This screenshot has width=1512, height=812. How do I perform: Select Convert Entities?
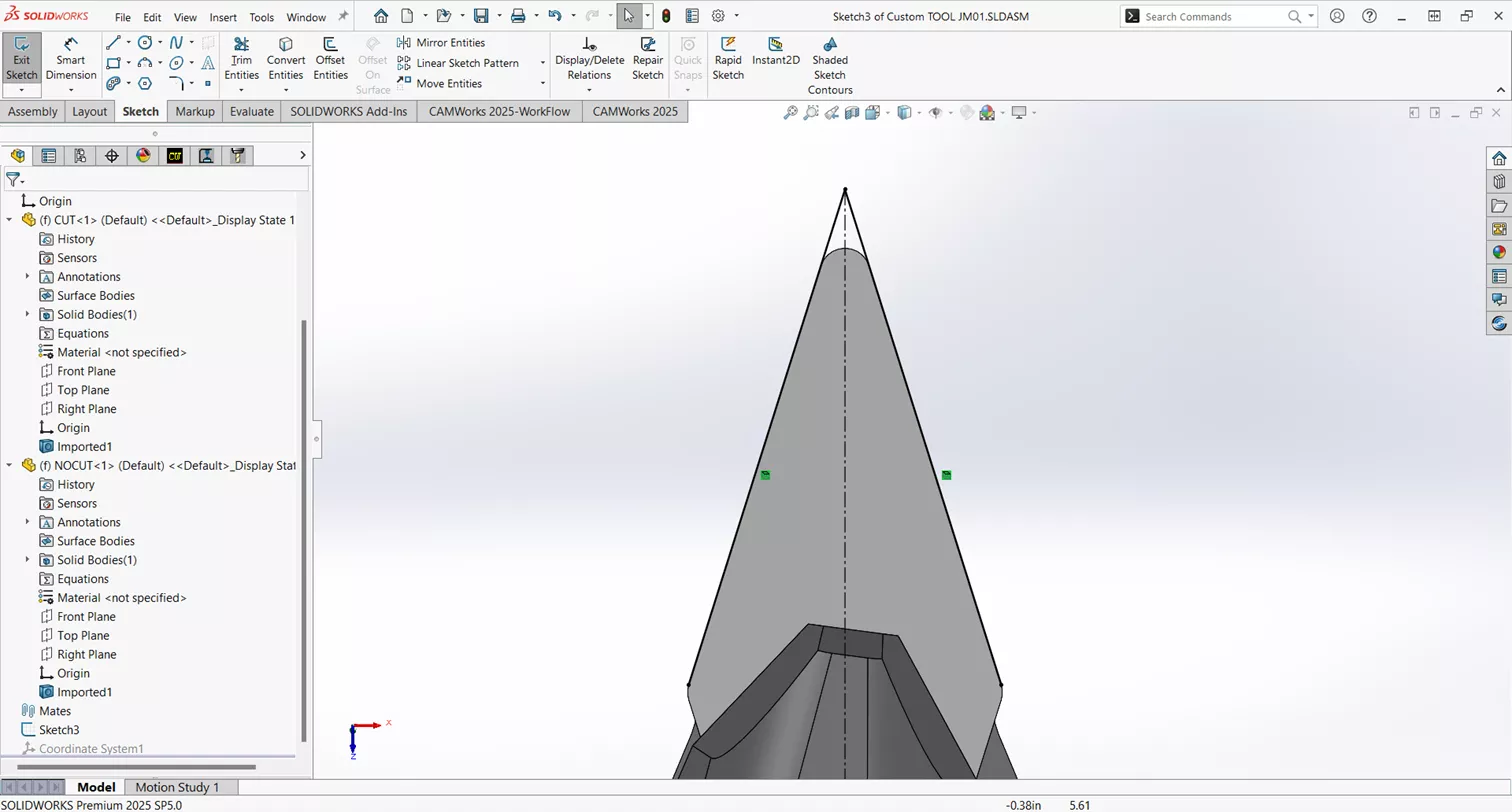[286, 58]
